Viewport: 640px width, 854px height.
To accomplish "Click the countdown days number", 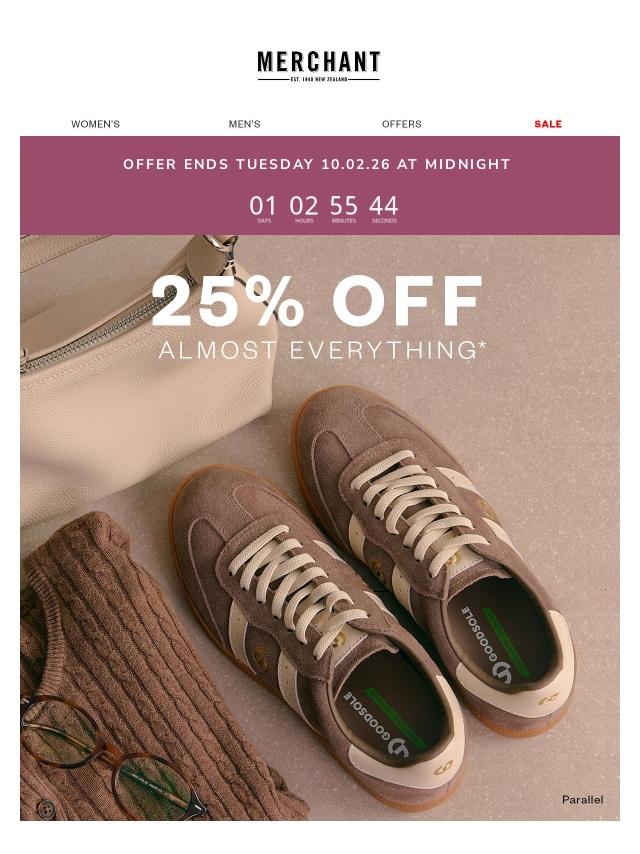I will [263, 206].
